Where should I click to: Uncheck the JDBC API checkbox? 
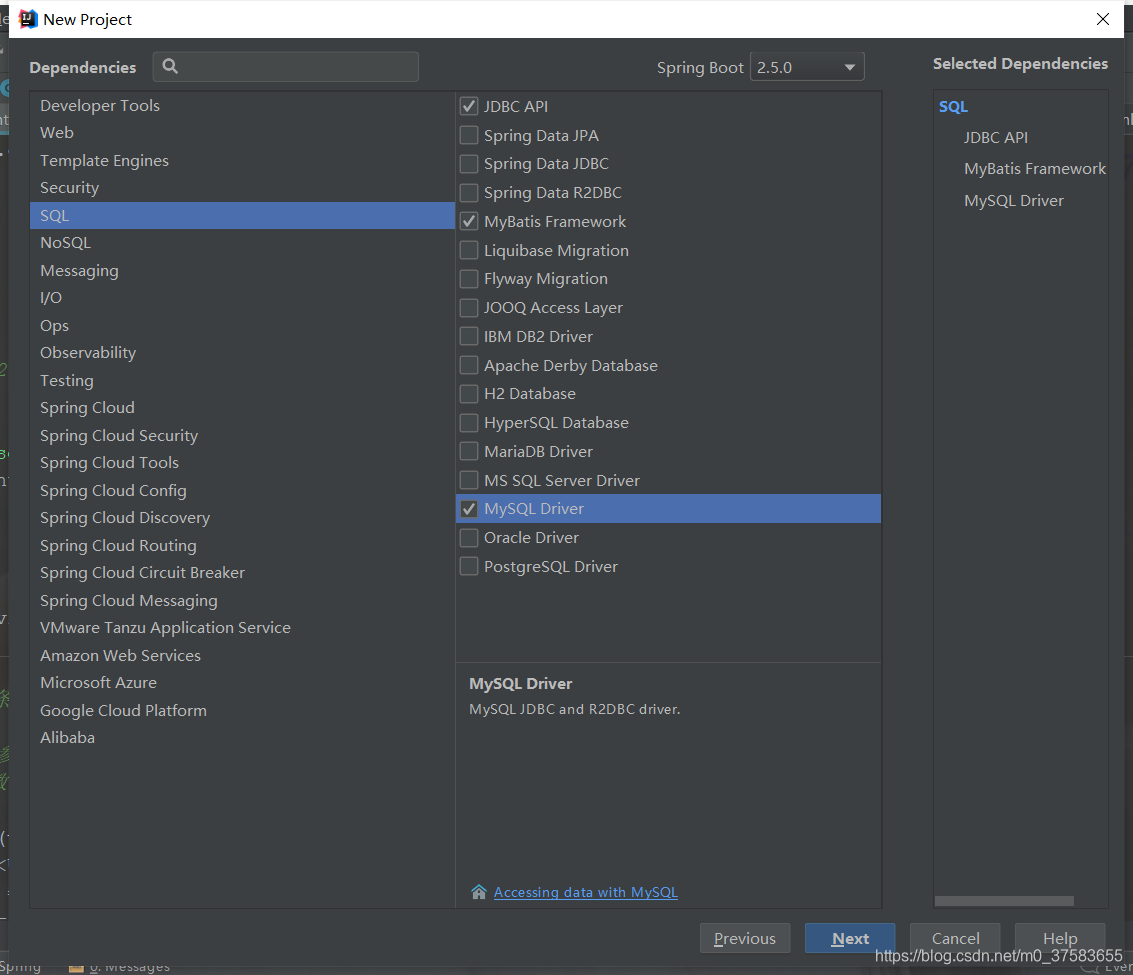469,106
